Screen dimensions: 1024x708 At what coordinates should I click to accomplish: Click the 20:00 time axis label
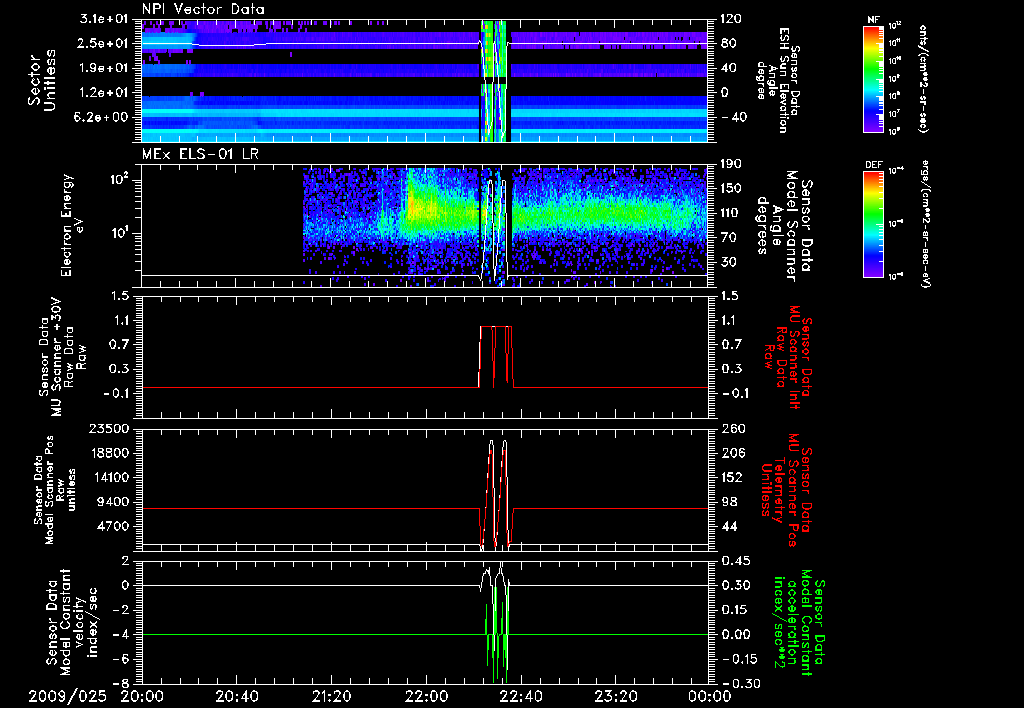click(142, 696)
